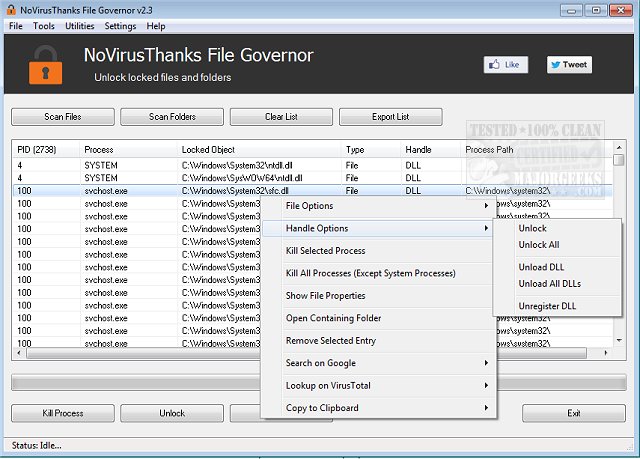Open the Utilities menu
The height and width of the screenshot is (459, 640).
click(x=80, y=26)
